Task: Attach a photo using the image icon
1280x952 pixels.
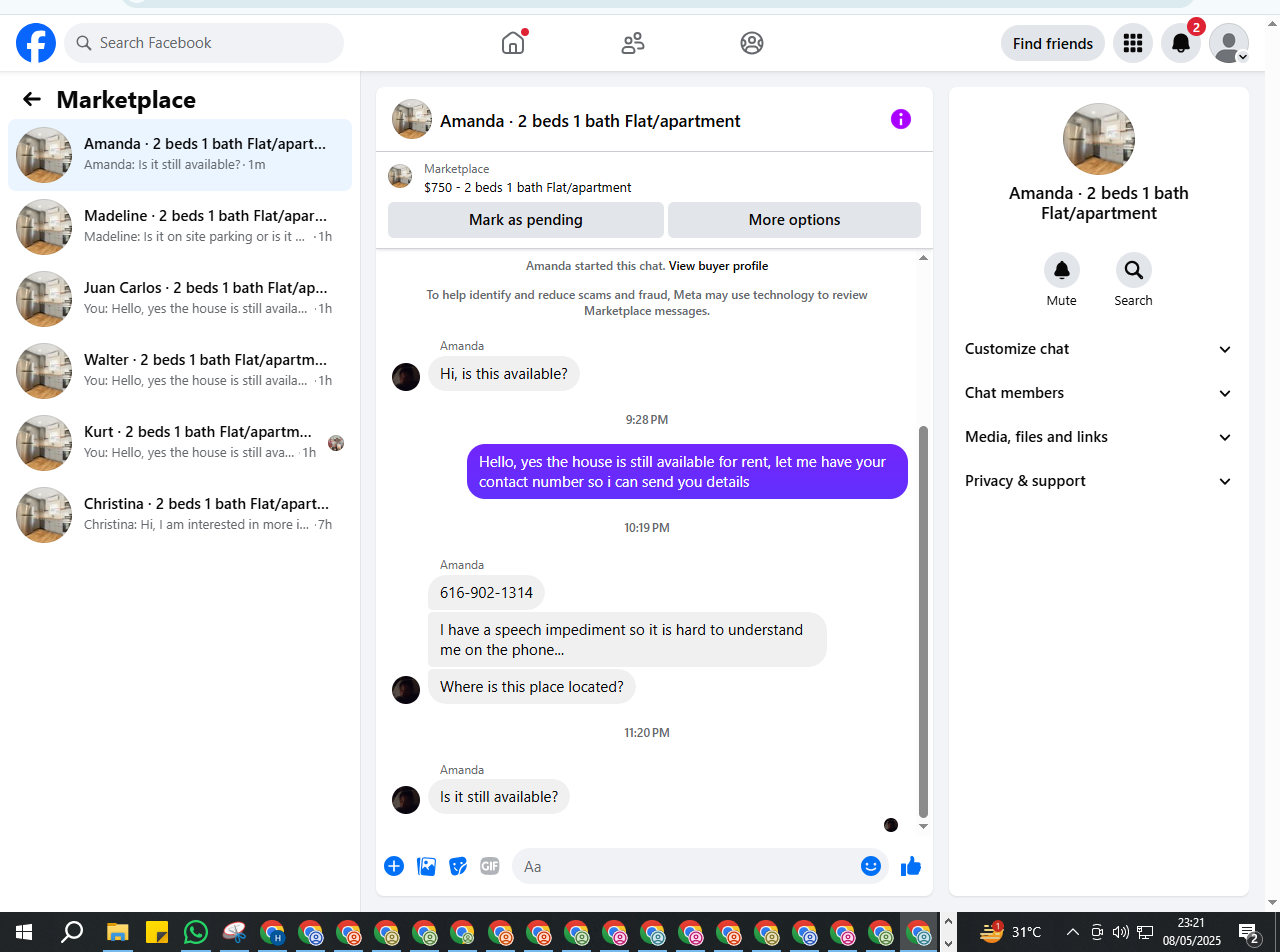Action: tap(427, 866)
